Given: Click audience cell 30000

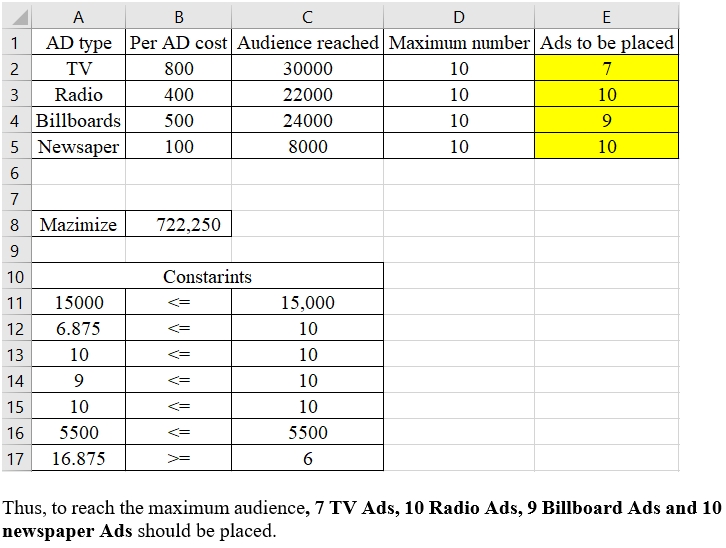Looking at the screenshot, I should tap(307, 68).
